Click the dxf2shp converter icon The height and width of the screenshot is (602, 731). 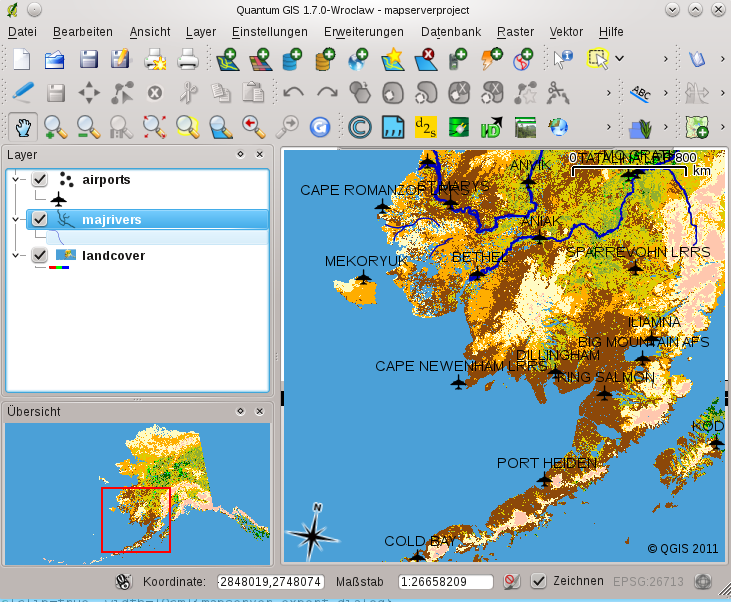426,127
